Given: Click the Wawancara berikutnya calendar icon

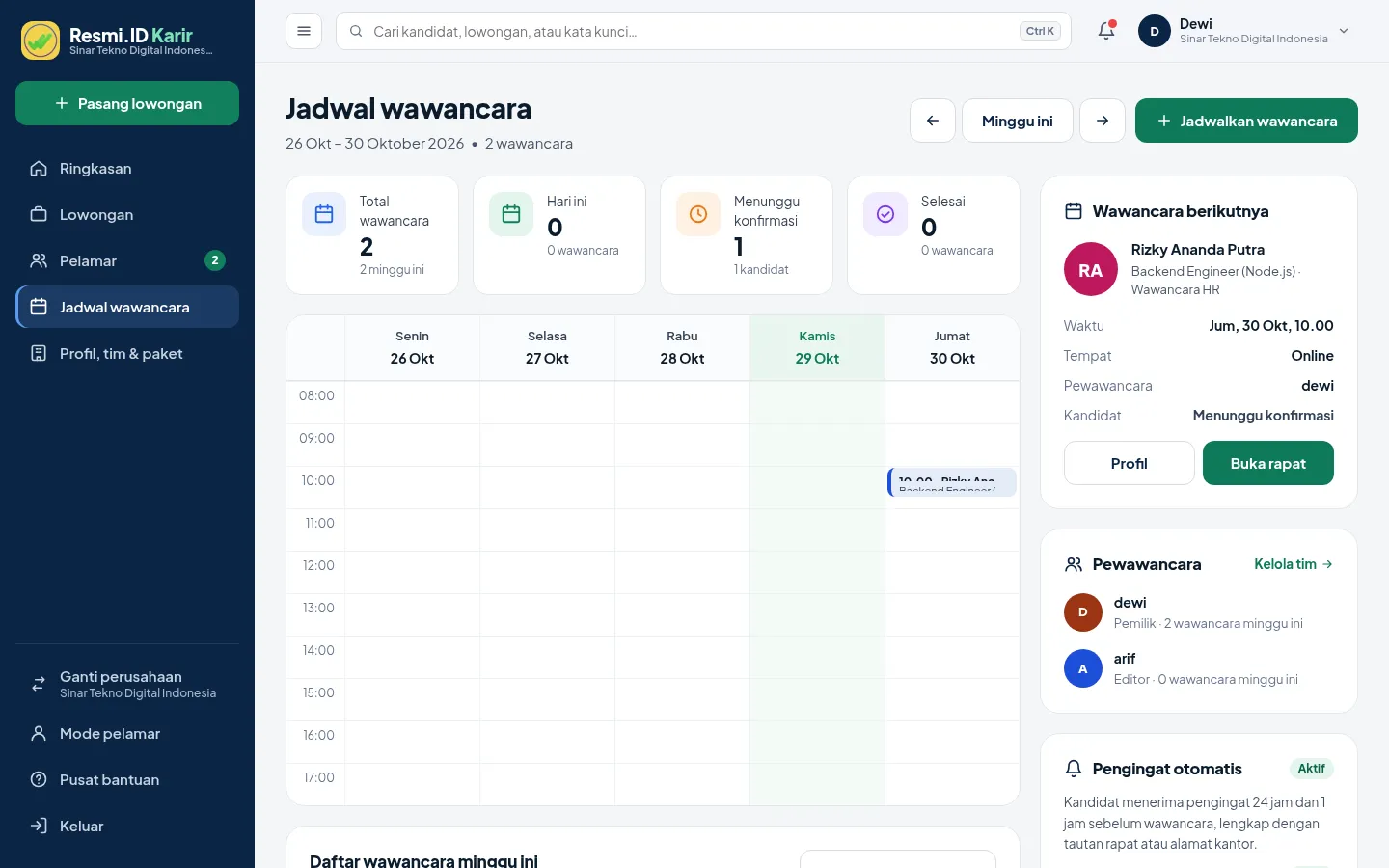Looking at the screenshot, I should pyautogui.click(x=1074, y=211).
